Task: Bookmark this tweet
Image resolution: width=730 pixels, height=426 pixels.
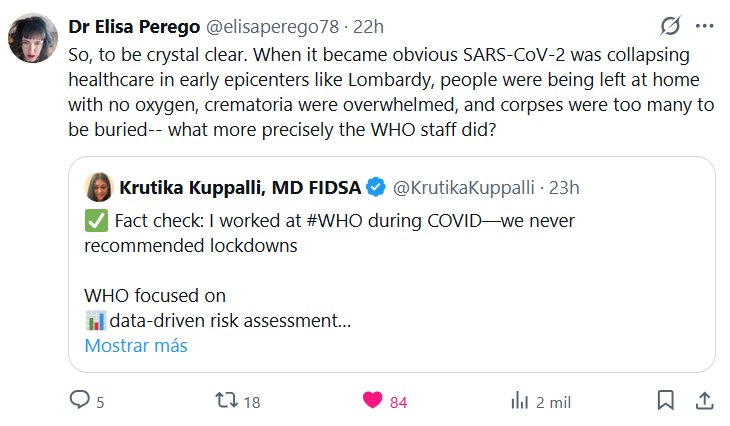Action: tap(665, 401)
